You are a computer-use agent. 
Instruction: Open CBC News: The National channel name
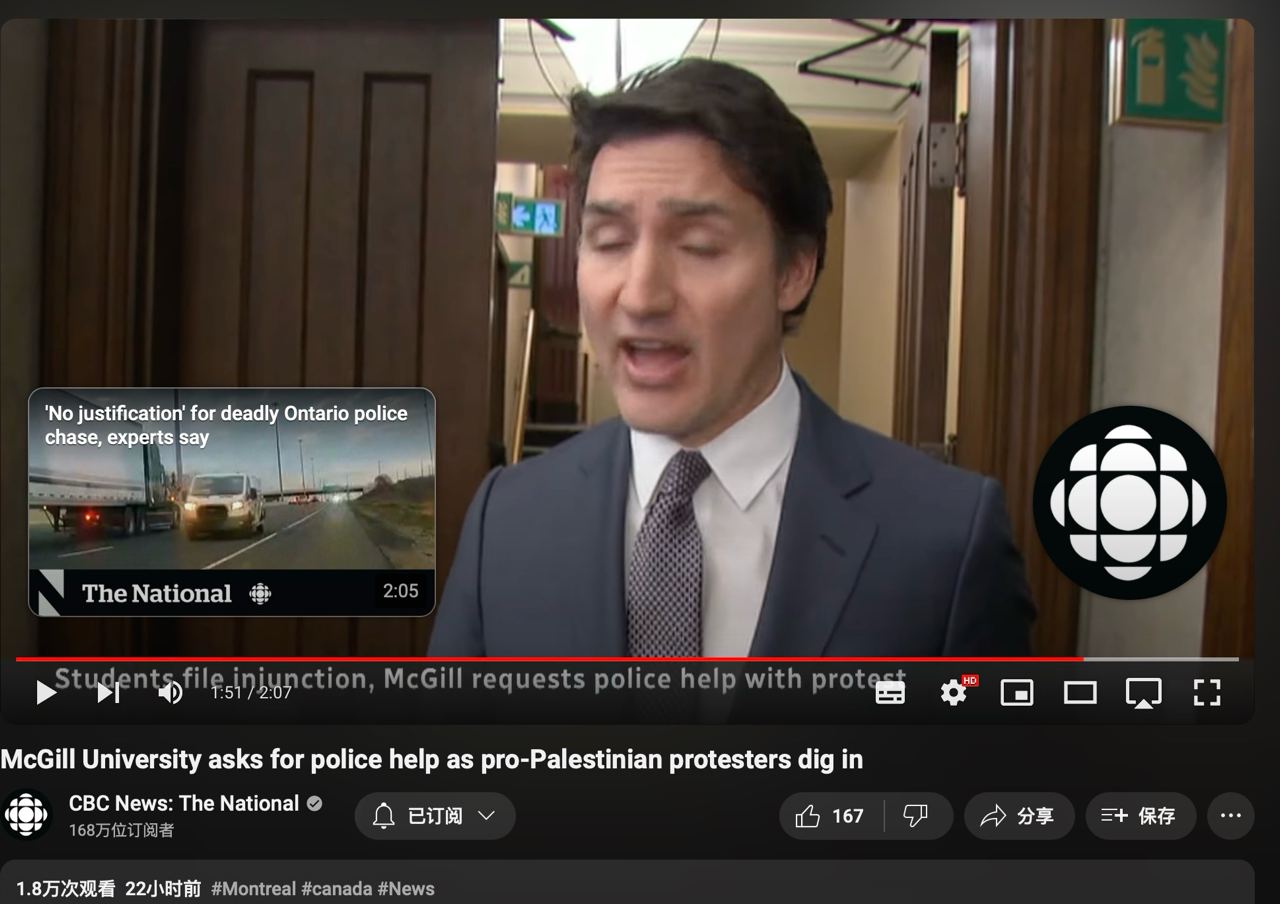184,803
